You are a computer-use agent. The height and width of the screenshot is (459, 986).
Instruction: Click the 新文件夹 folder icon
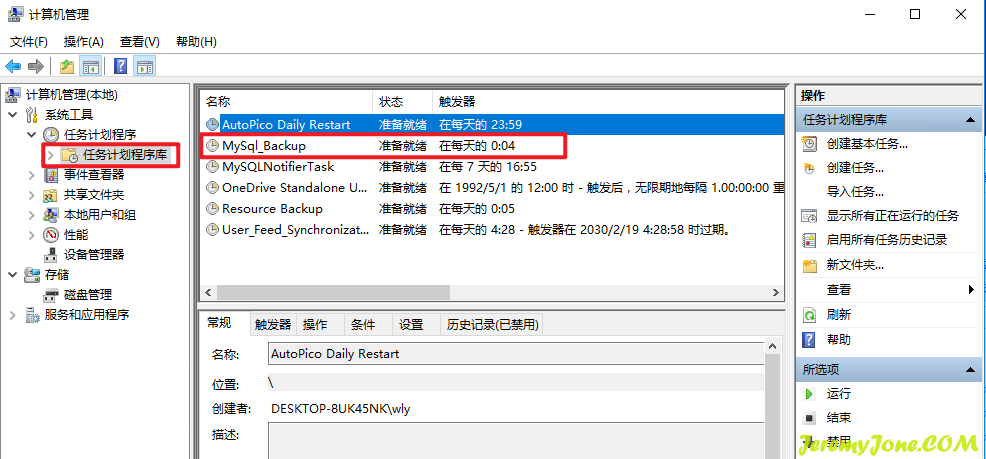pyautogui.click(x=809, y=265)
